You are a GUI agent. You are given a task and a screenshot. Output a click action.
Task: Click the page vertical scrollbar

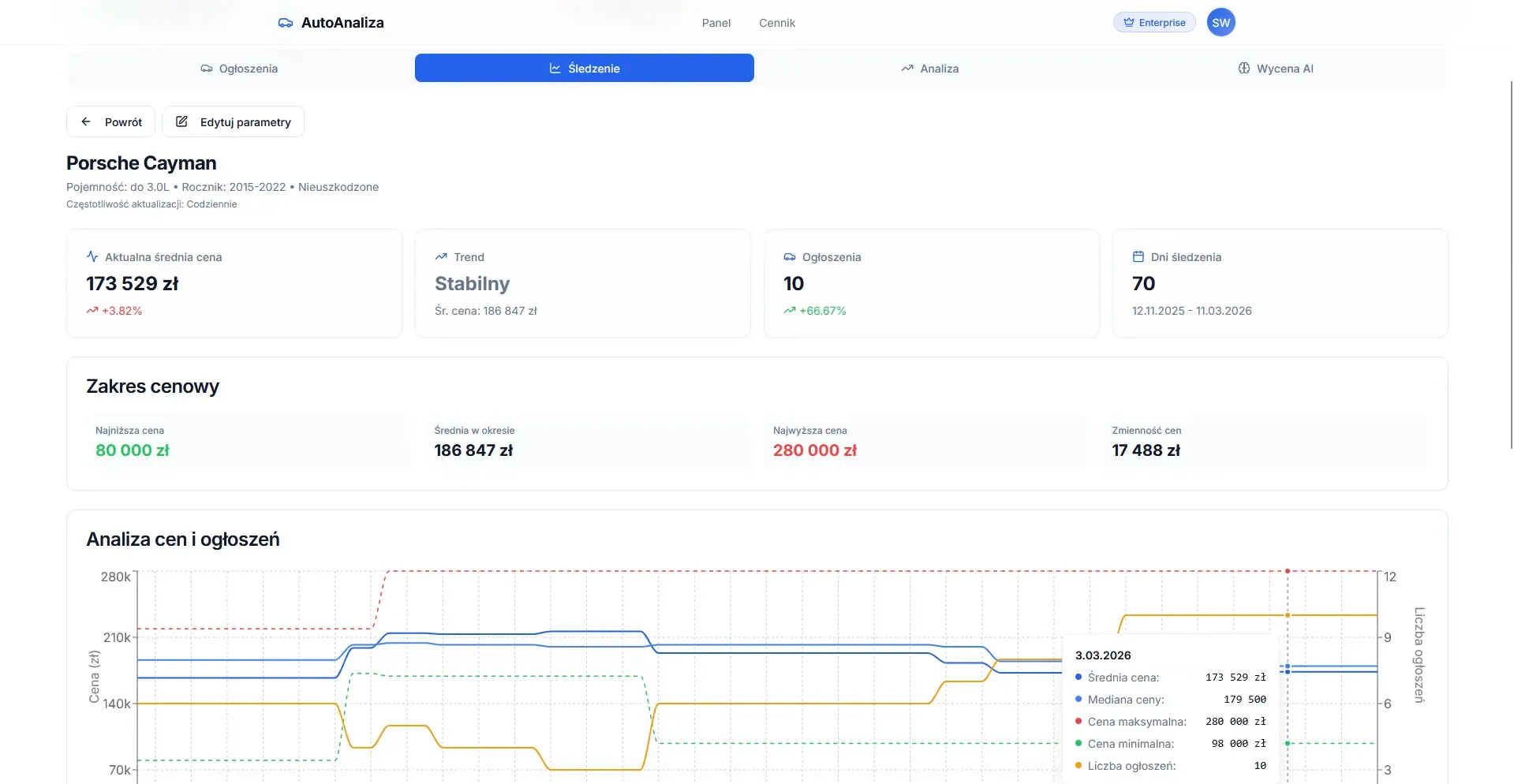point(1511,264)
